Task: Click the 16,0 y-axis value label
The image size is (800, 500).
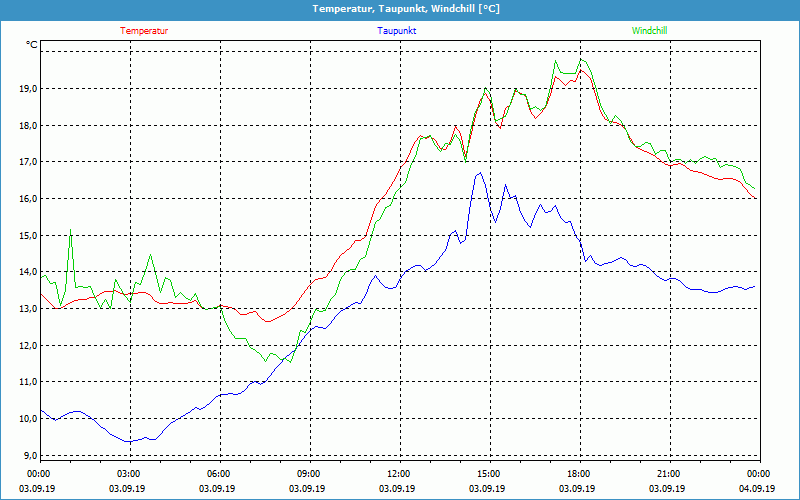Action: pos(26,199)
